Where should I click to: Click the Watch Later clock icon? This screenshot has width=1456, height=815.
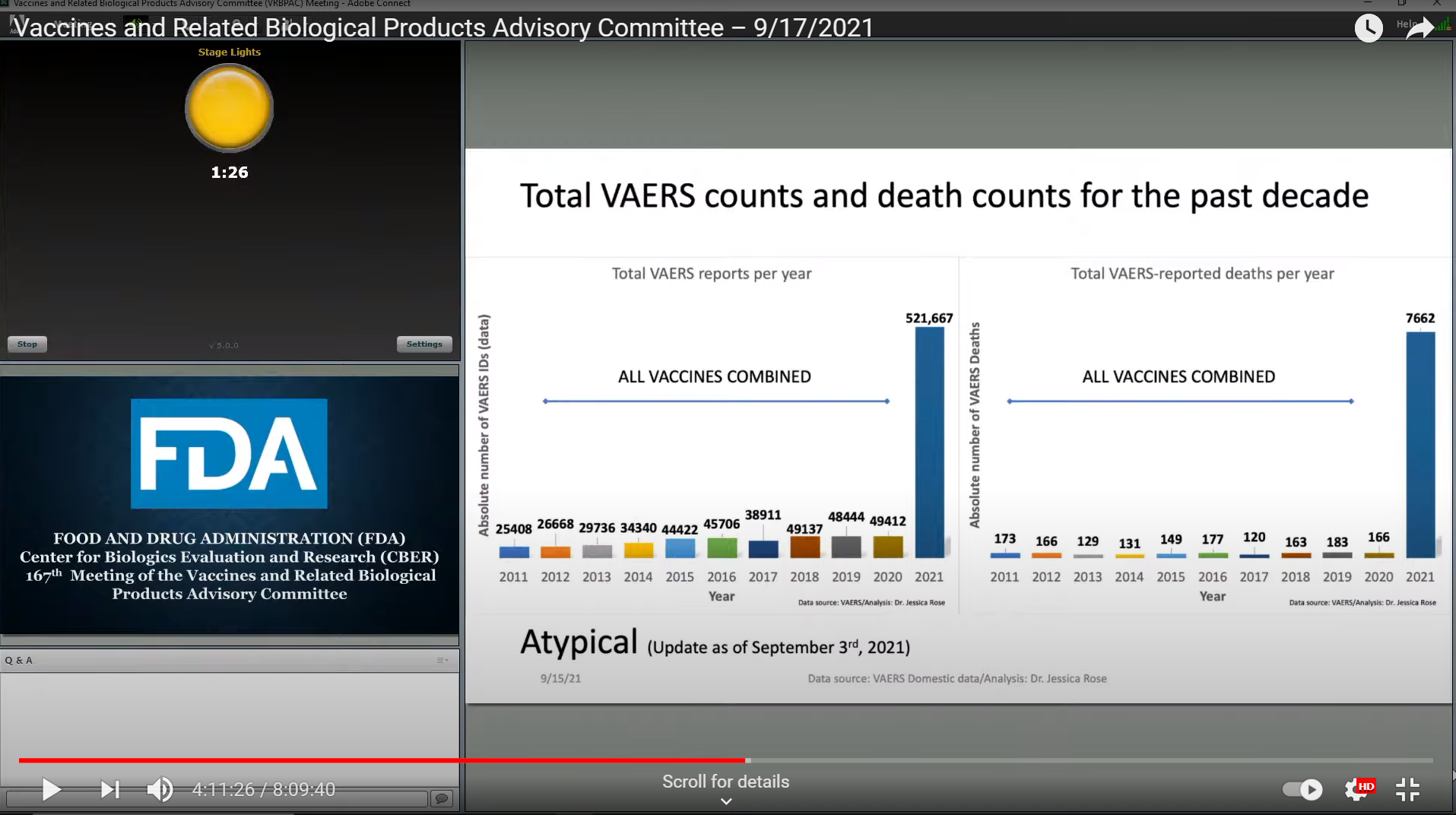[x=1369, y=28]
